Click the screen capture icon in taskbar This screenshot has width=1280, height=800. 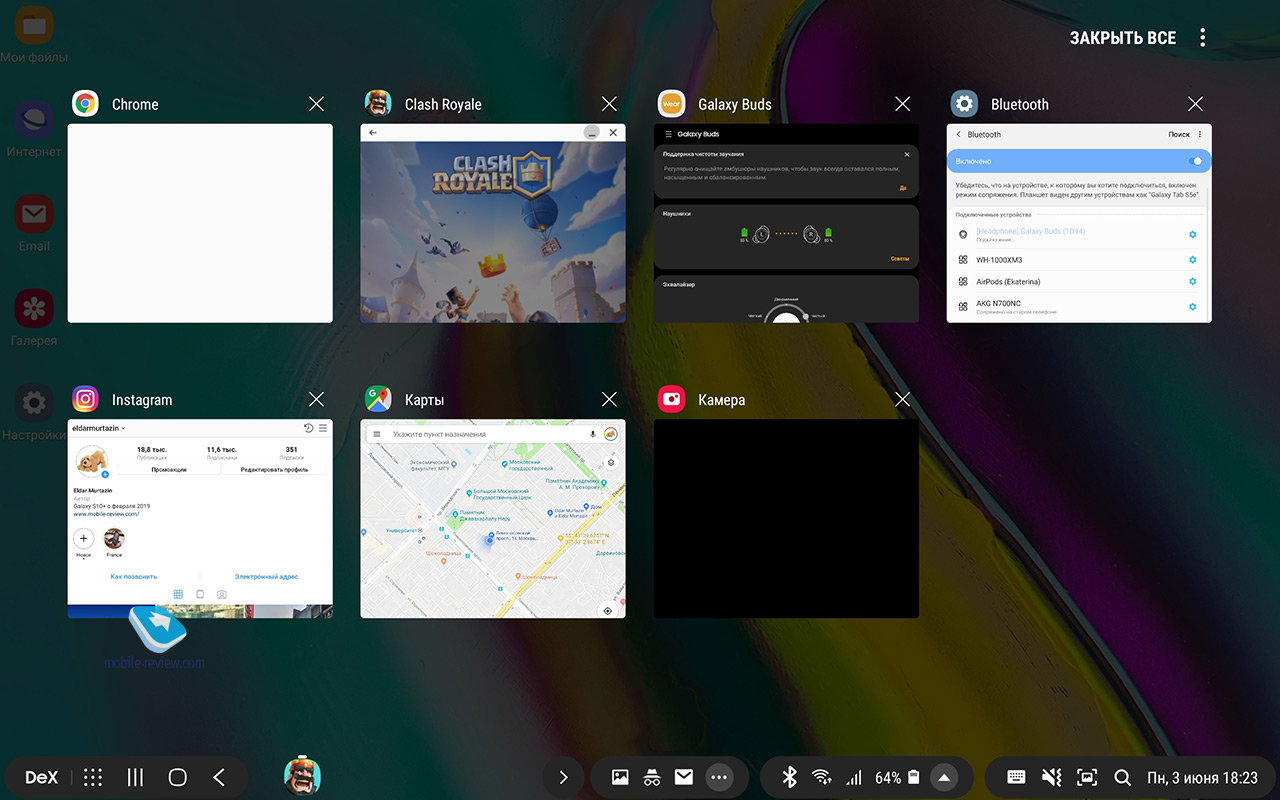coord(1087,777)
